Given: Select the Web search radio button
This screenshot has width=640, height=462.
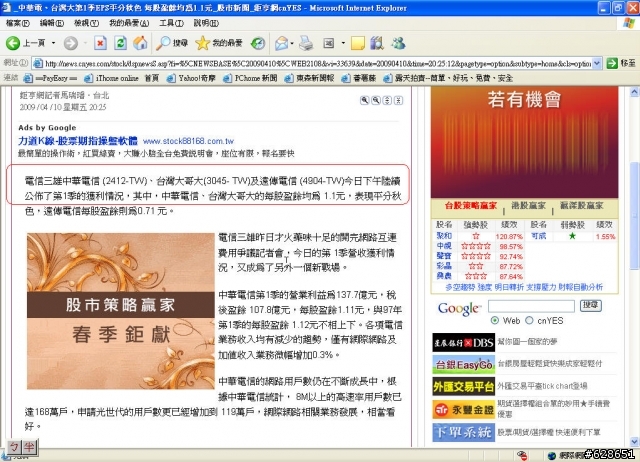Looking at the screenshot, I should pos(495,320).
